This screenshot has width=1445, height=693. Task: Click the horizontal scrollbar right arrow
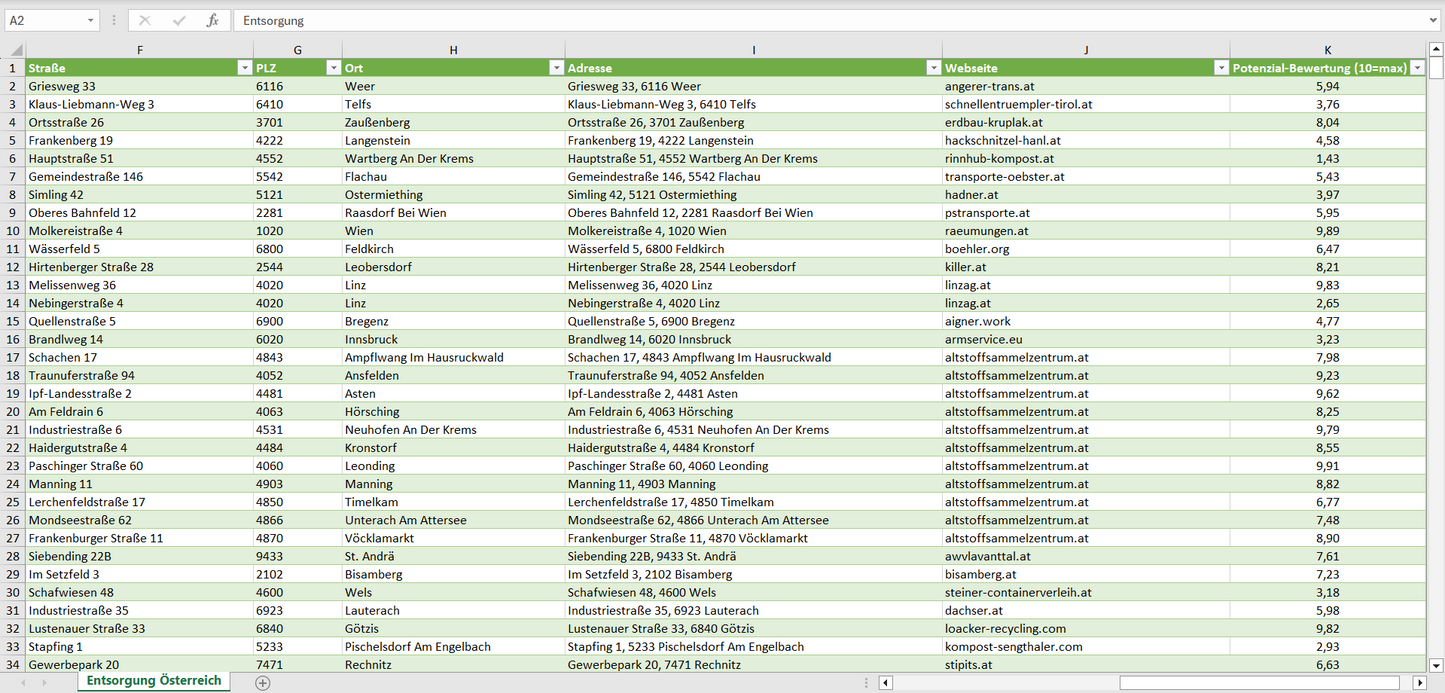pos(1419,683)
